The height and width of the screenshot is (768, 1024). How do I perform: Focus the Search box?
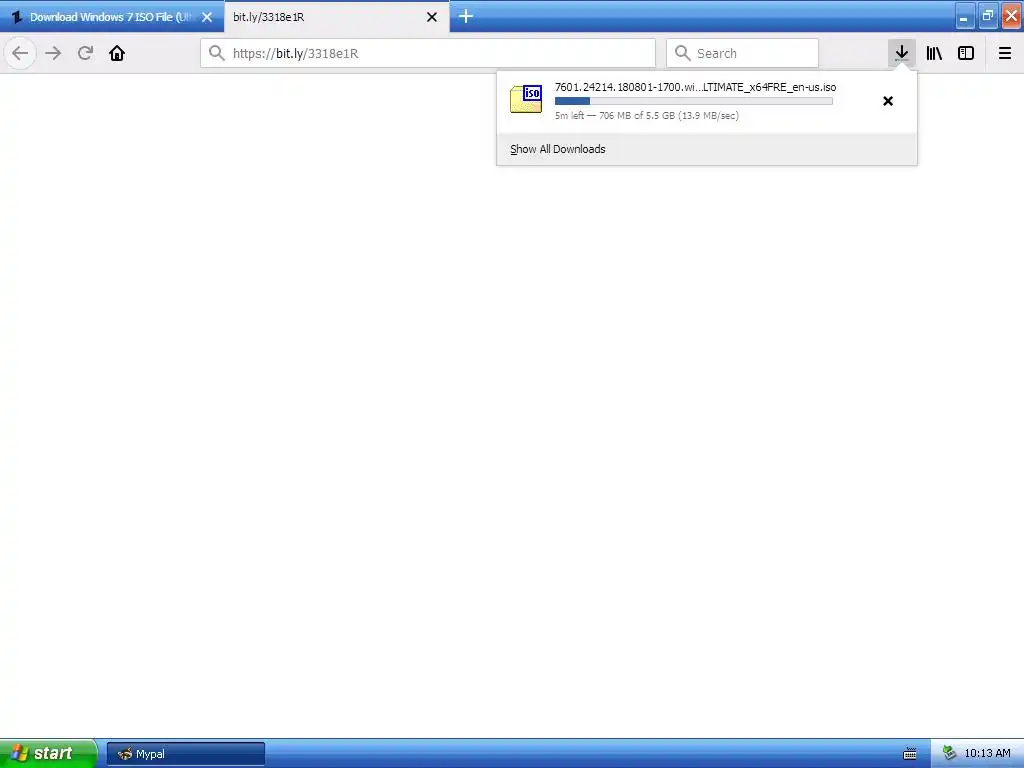click(x=743, y=53)
